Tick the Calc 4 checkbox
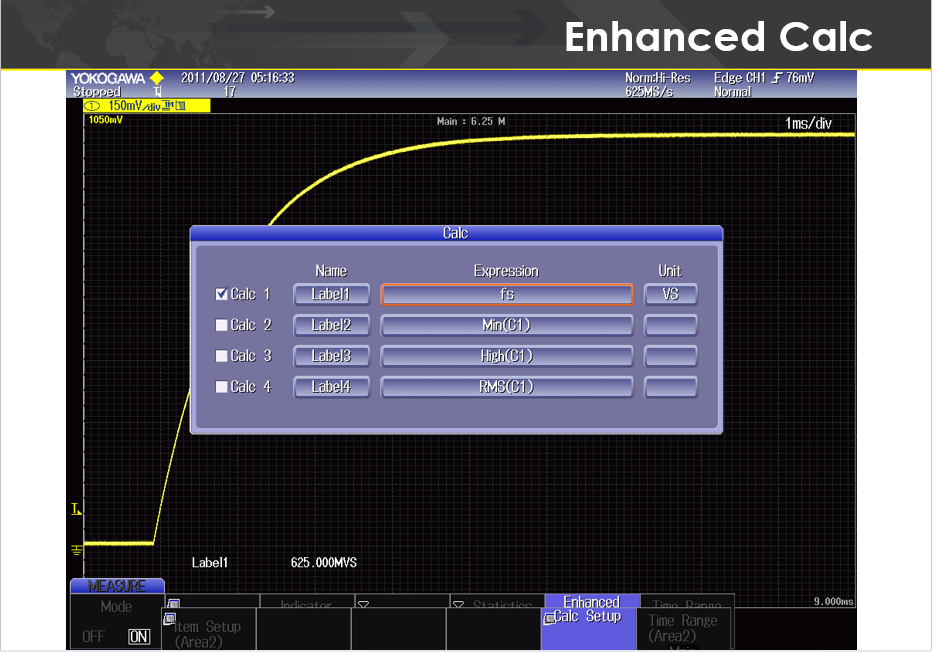932x652 pixels. click(x=221, y=387)
